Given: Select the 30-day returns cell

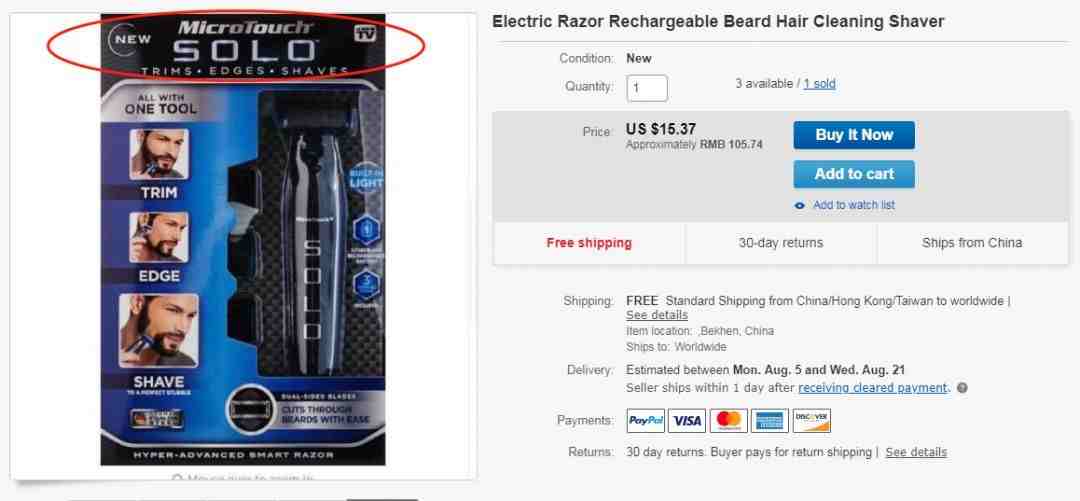Looking at the screenshot, I should (781, 243).
